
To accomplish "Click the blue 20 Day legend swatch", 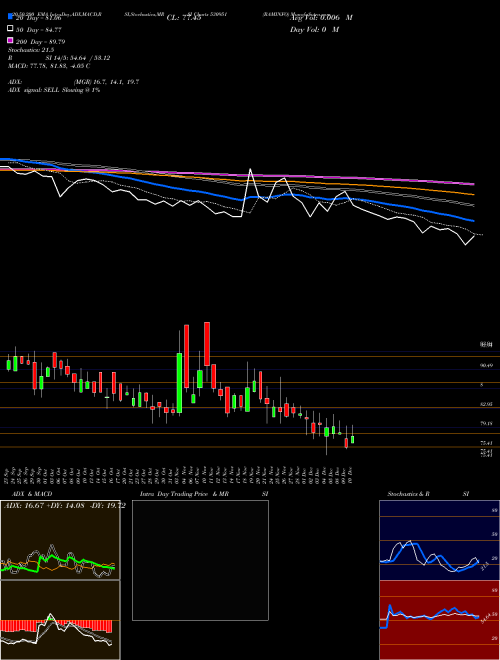I will coord(10,17).
